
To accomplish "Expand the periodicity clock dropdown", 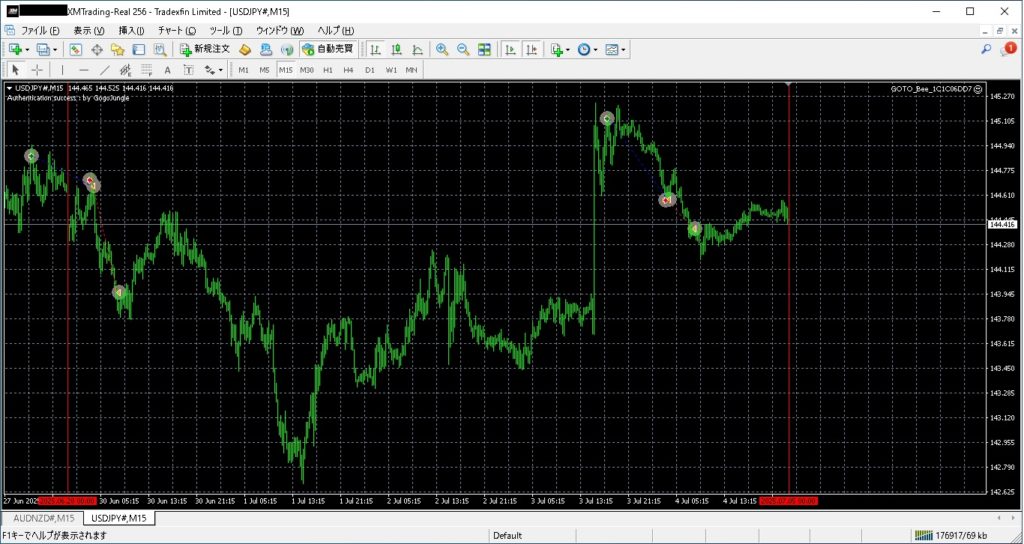I will (x=596, y=49).
